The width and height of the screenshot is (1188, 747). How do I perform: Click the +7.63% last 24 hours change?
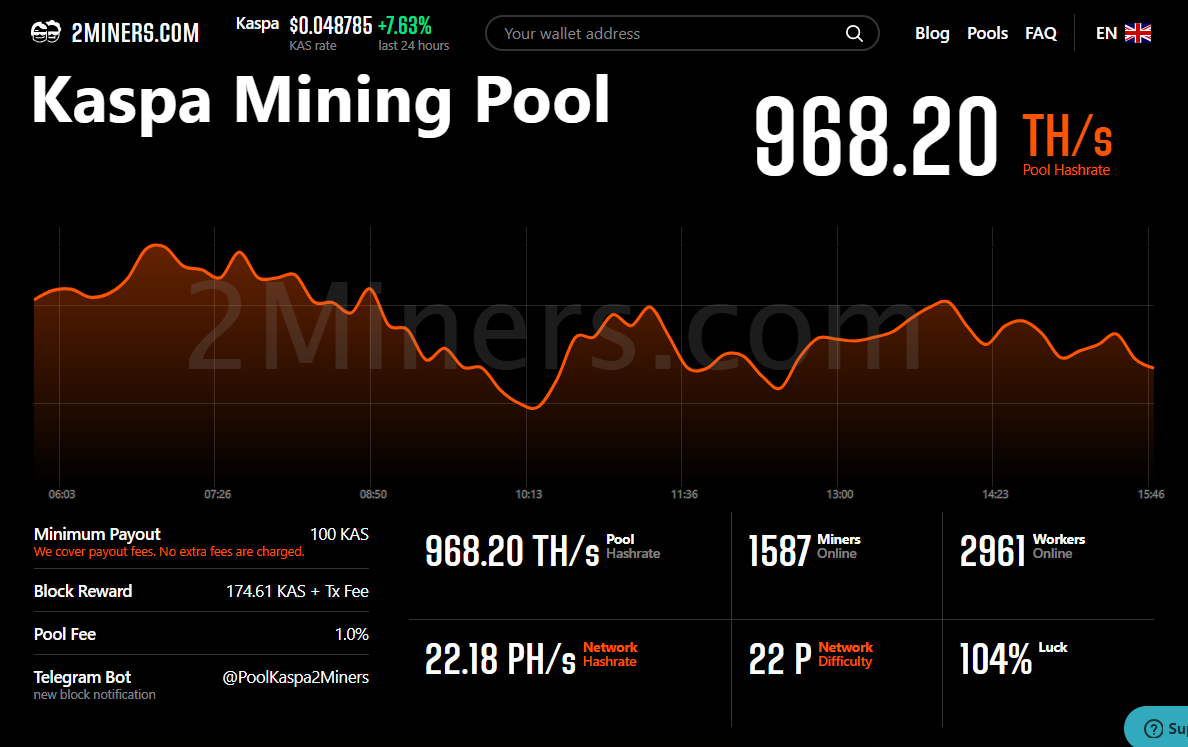[x=405, y=26]
